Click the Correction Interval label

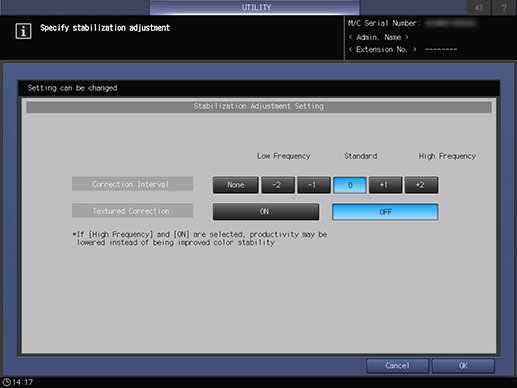coord(132,184)
